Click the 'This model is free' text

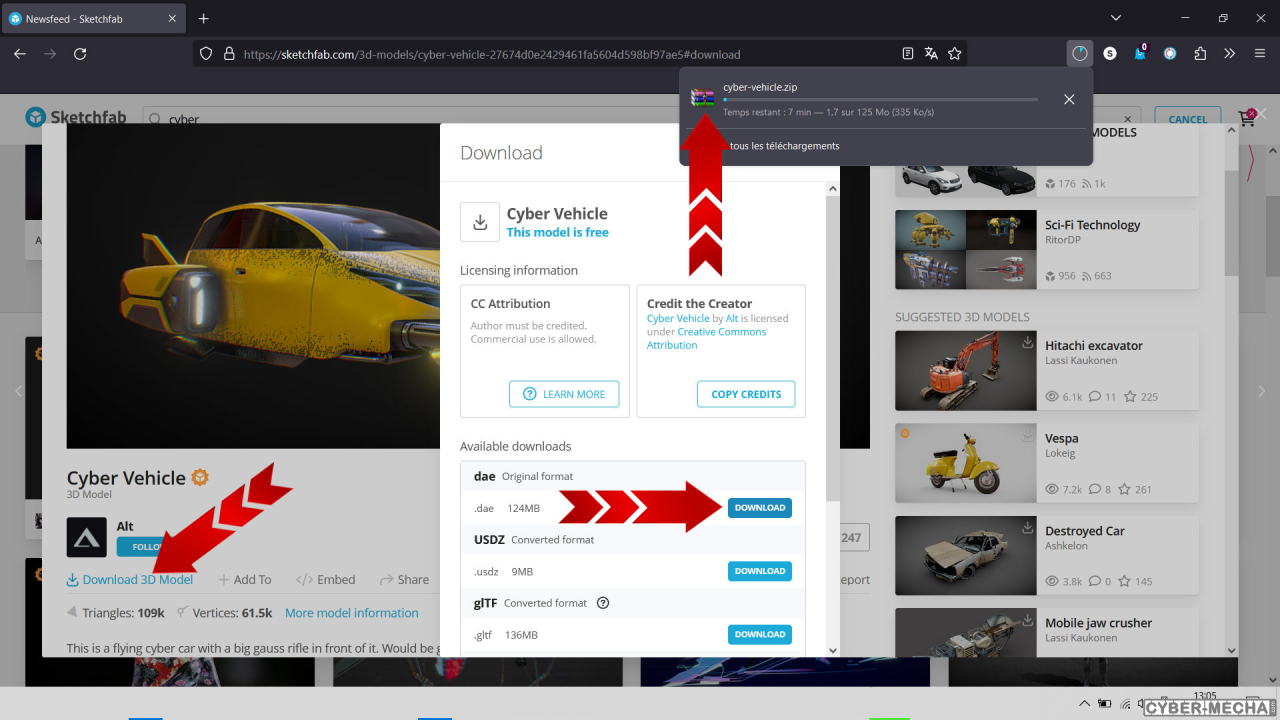click(x=557, y=232)
